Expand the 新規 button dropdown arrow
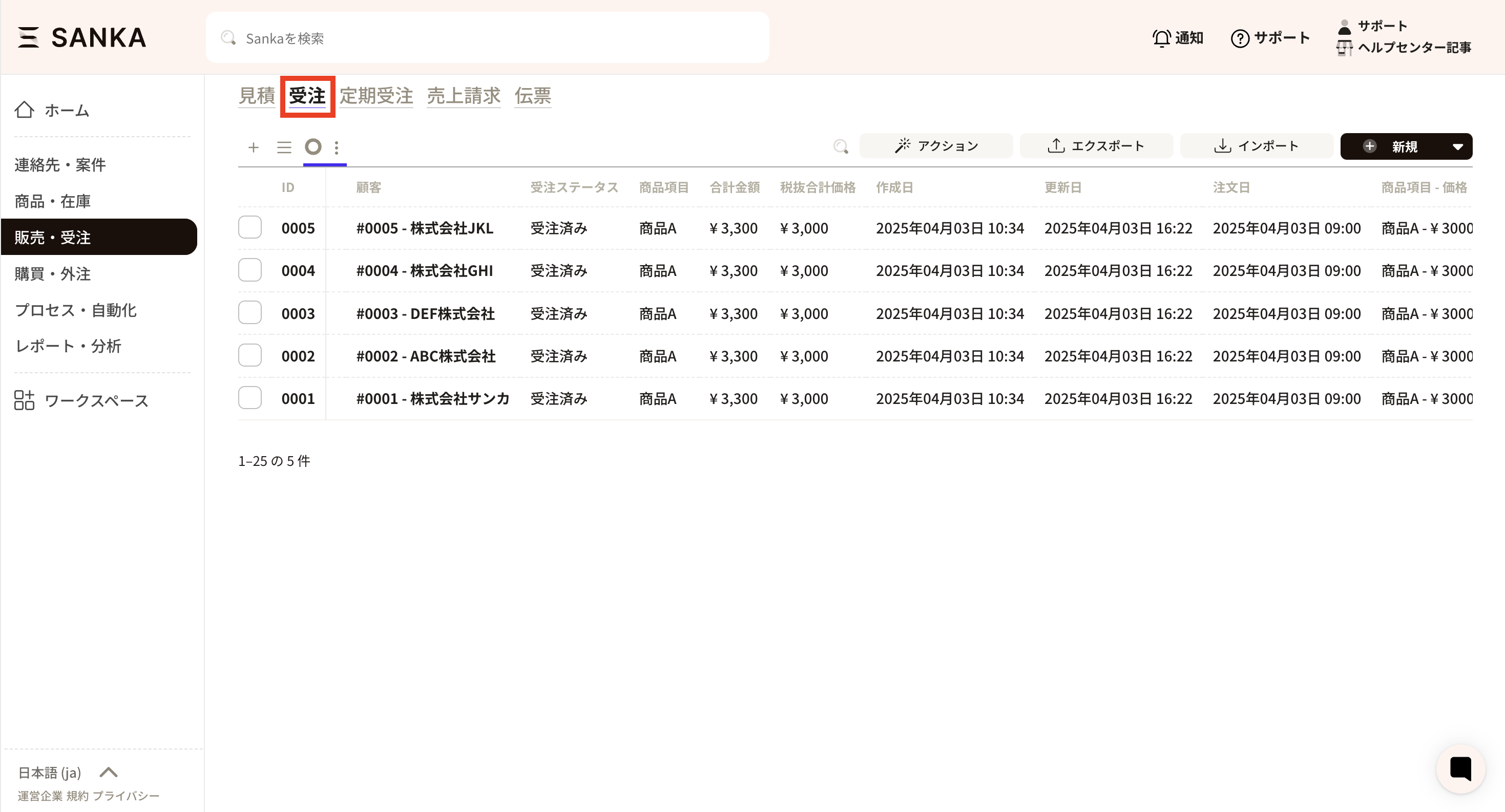Screen dimensions: 1505x812 point(1457,146)
